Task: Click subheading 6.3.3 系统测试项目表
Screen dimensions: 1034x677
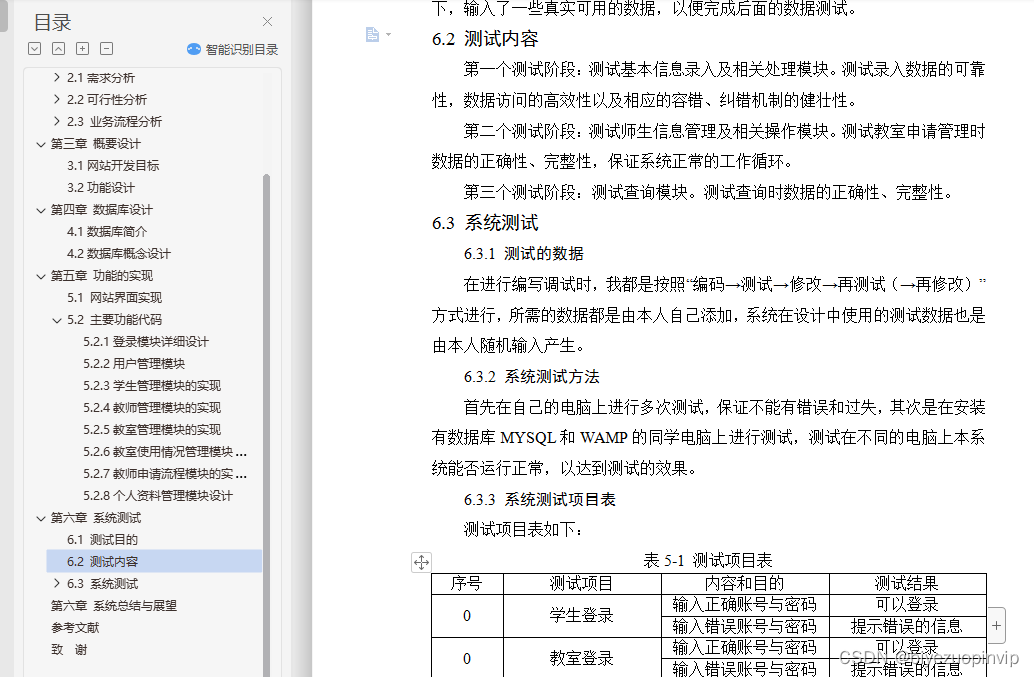Action: point(539,500)
